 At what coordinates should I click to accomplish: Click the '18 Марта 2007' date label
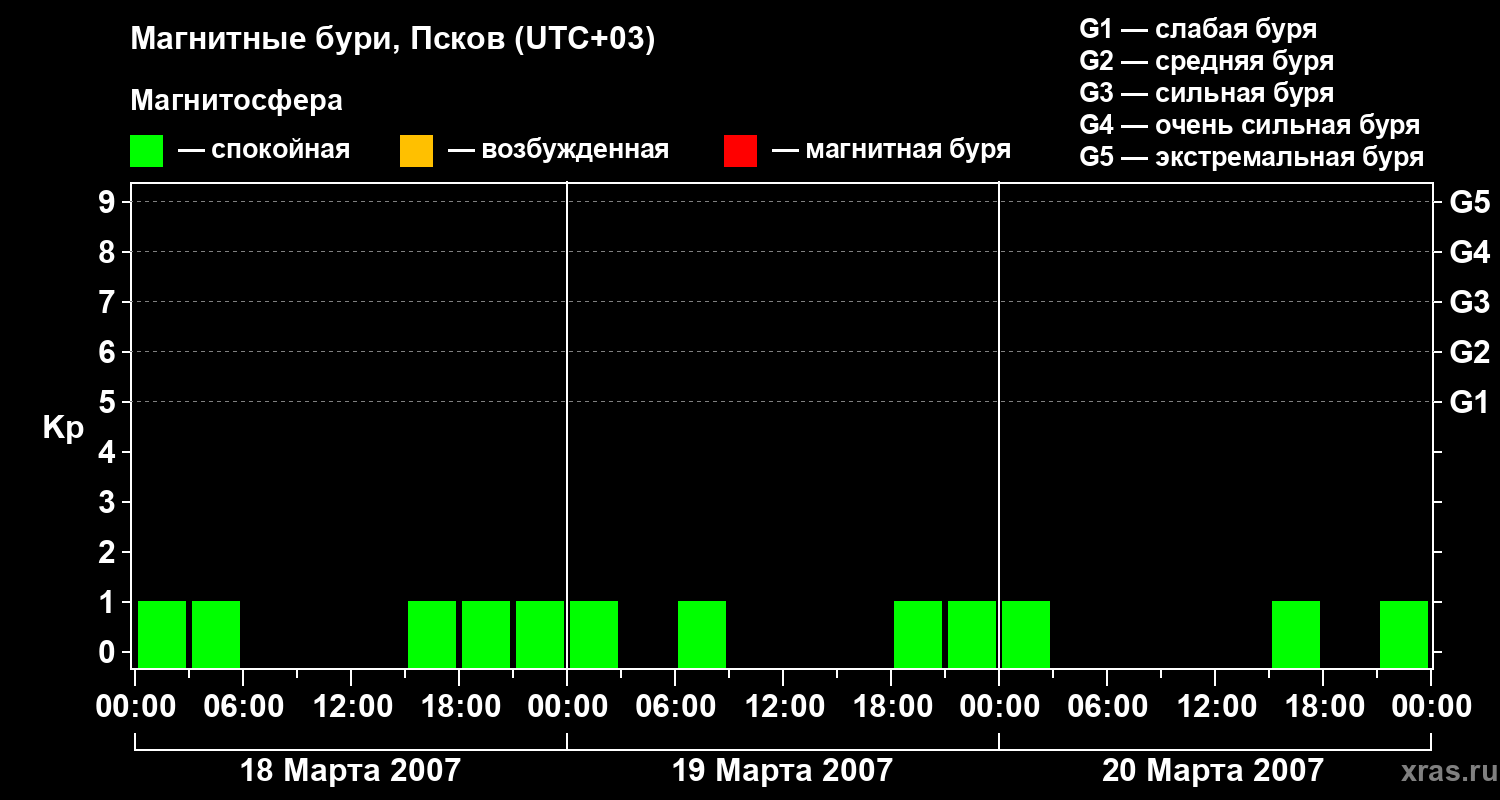coord(350,770)
